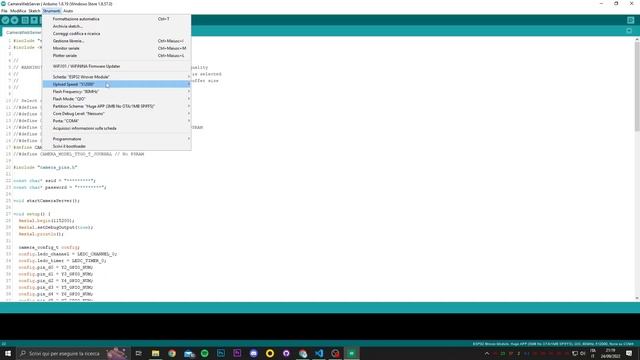
Task: Click the 'const char* password' line
Action: click(60, 187)
